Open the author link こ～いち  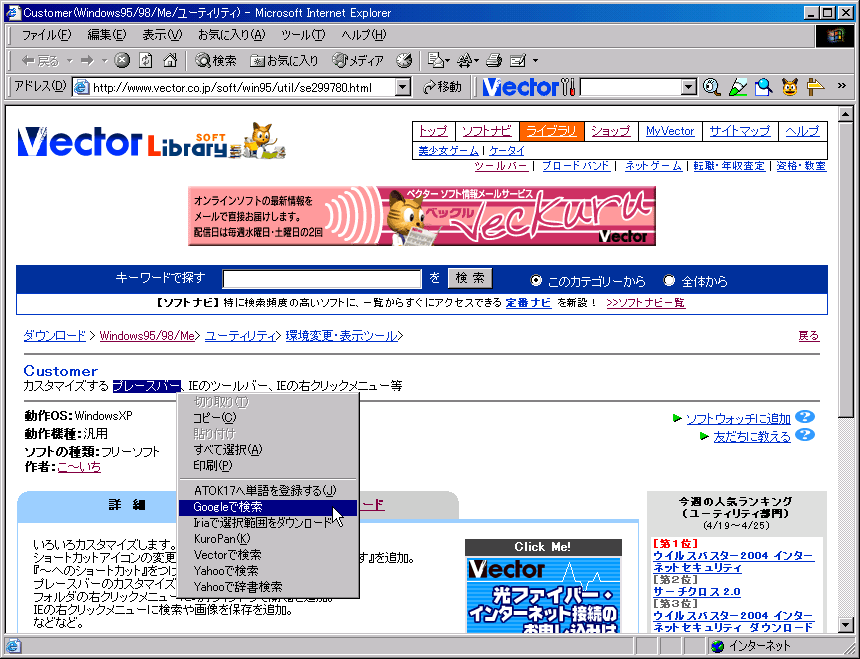coord(79,467)
